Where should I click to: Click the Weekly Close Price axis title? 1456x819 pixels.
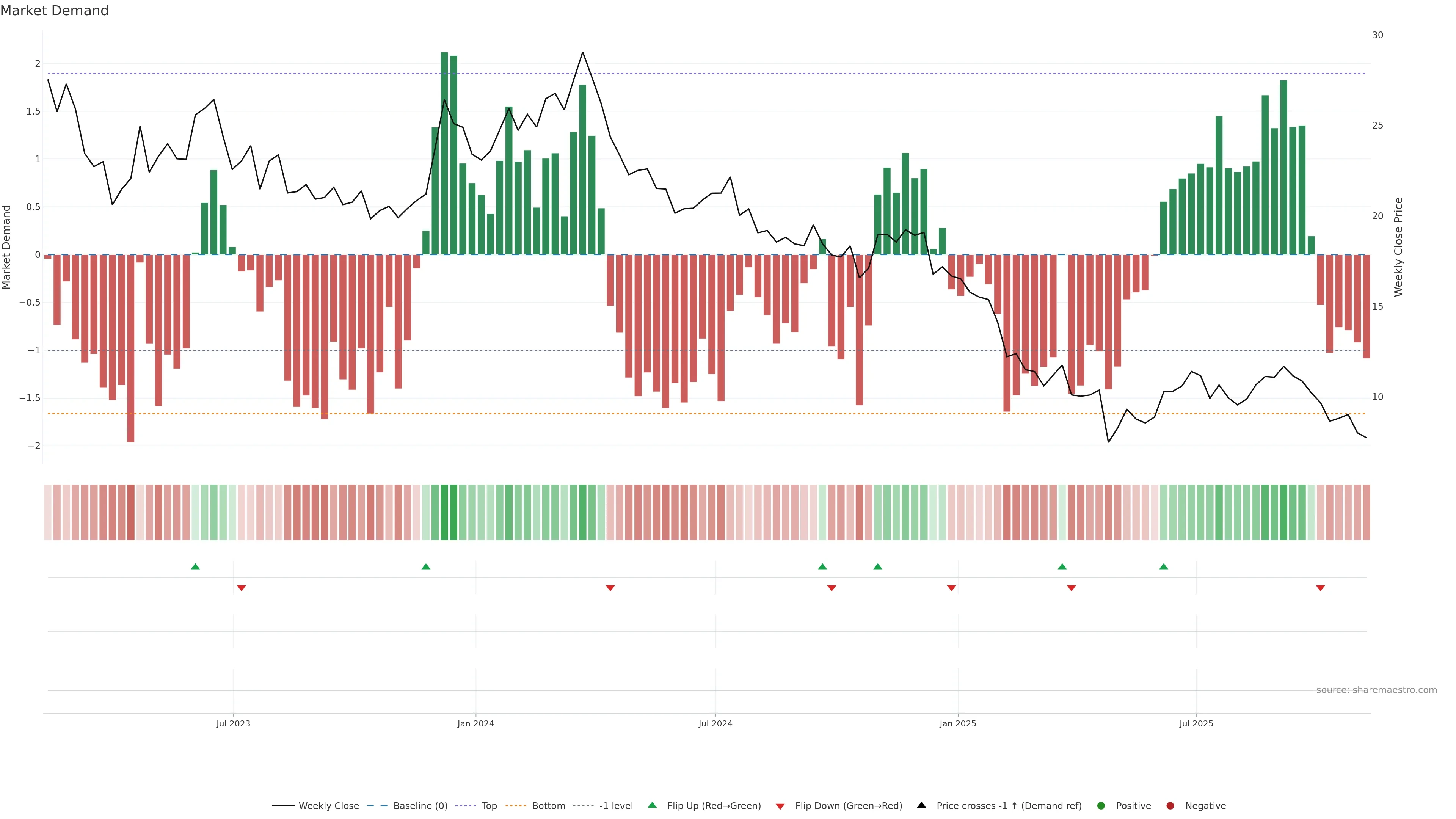(x=1398, y=247)
